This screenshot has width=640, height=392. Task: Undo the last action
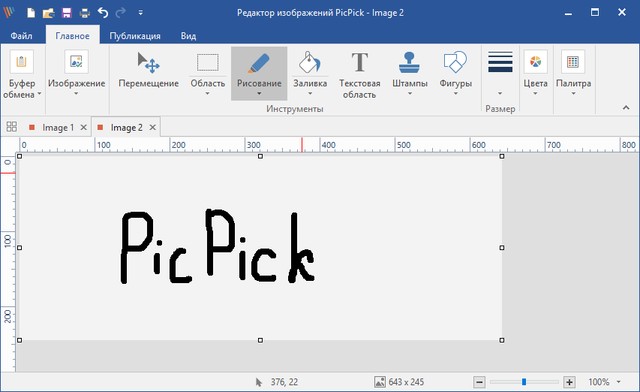[x=103, y=13]
